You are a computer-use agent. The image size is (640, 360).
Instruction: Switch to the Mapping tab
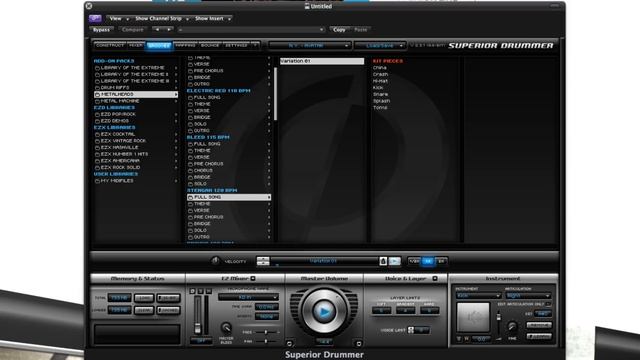coord(185,45)
